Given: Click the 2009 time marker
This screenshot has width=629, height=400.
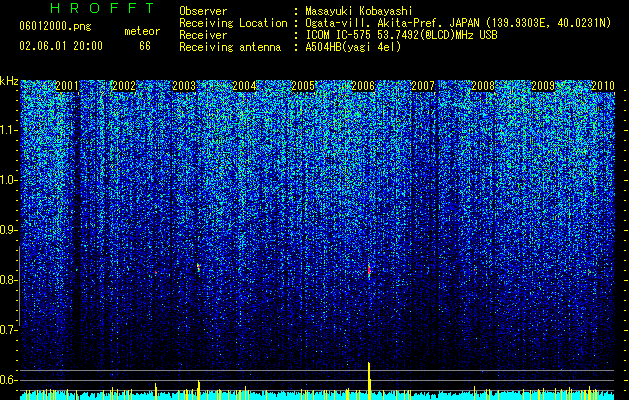Looking at the screenshot, I should (543, 86).
